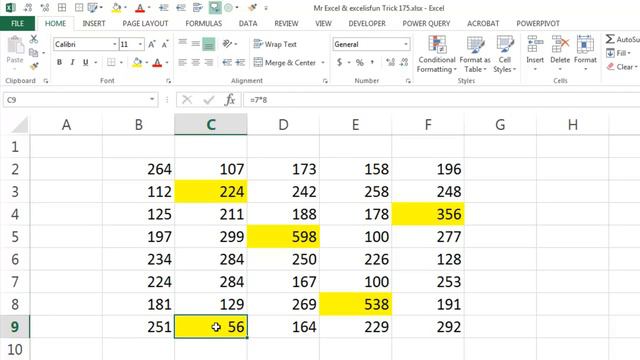Toggle Top Align
Viewport: 640px width, 360px height.
(182, 42)
